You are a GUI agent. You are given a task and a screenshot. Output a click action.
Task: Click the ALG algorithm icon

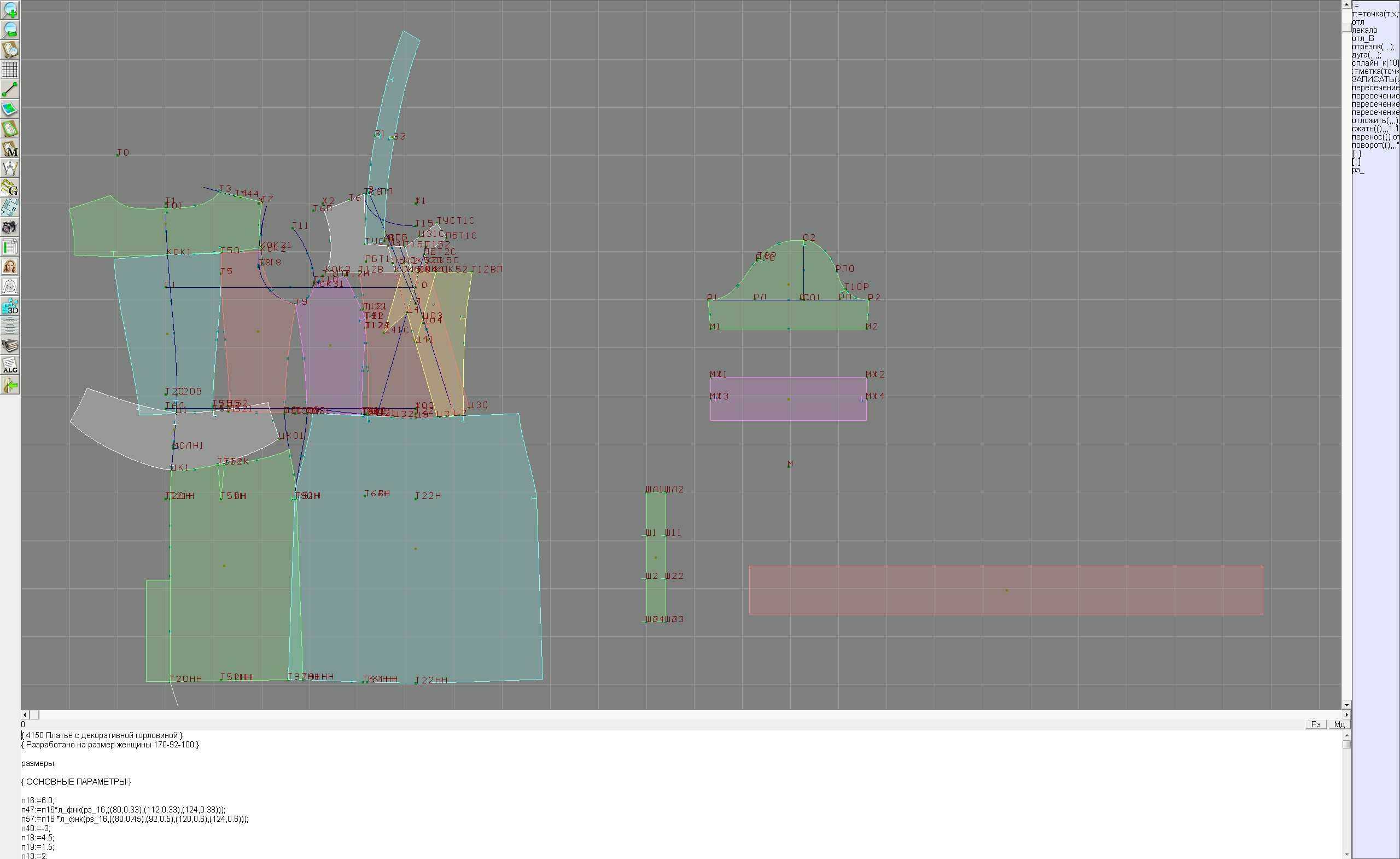[10, 365]
